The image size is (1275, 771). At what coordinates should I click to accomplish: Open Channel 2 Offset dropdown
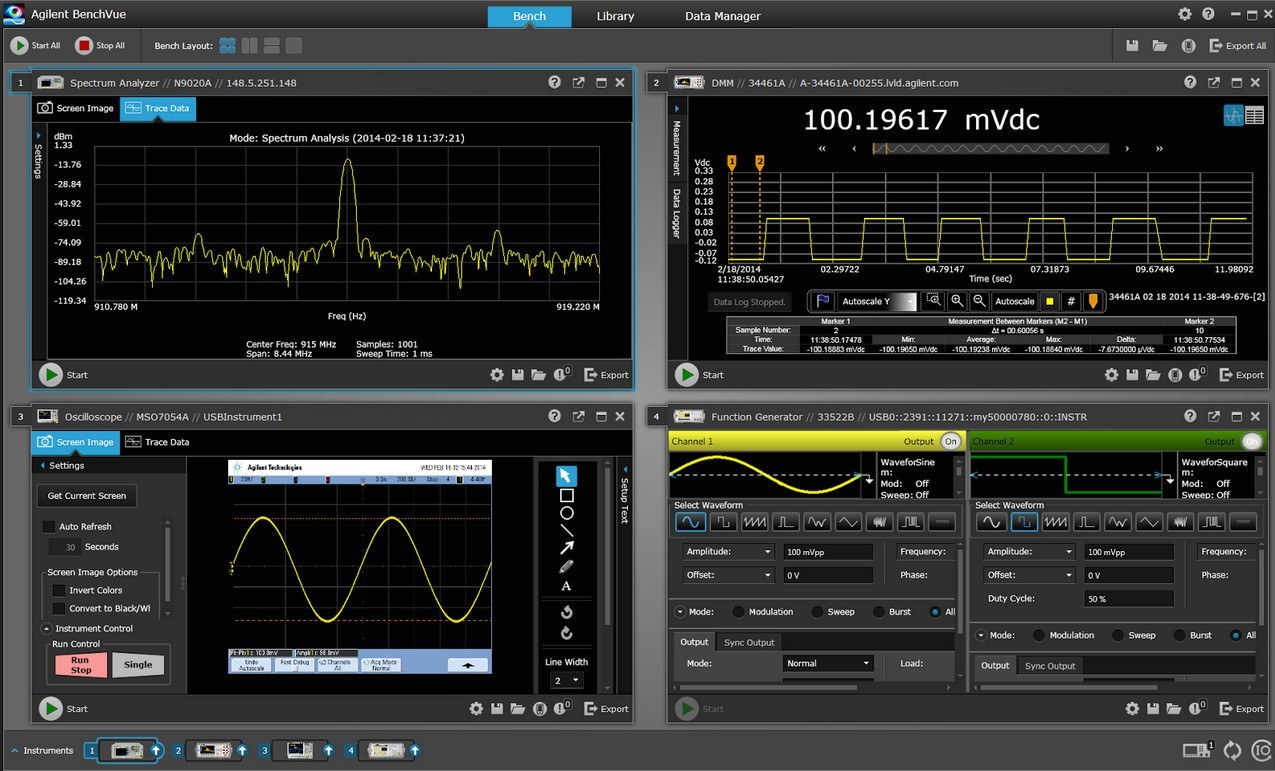[x=1029, y=575]
